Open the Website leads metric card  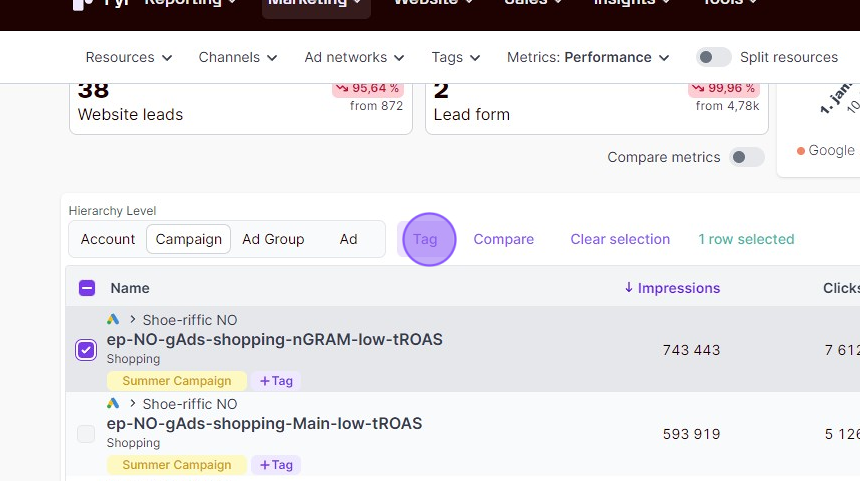(x=241, y=109)
